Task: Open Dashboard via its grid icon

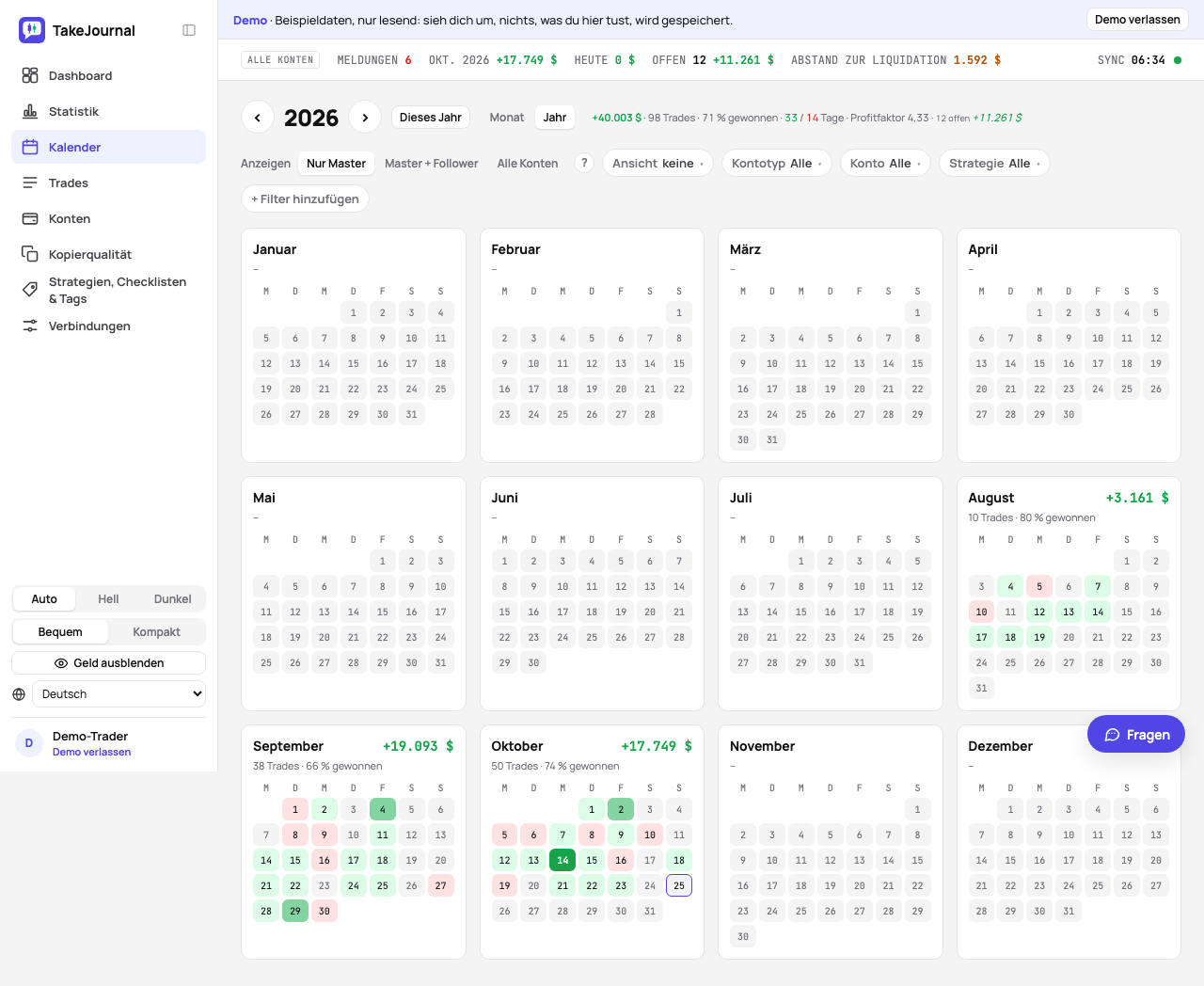Action: [x=30, y=75]
